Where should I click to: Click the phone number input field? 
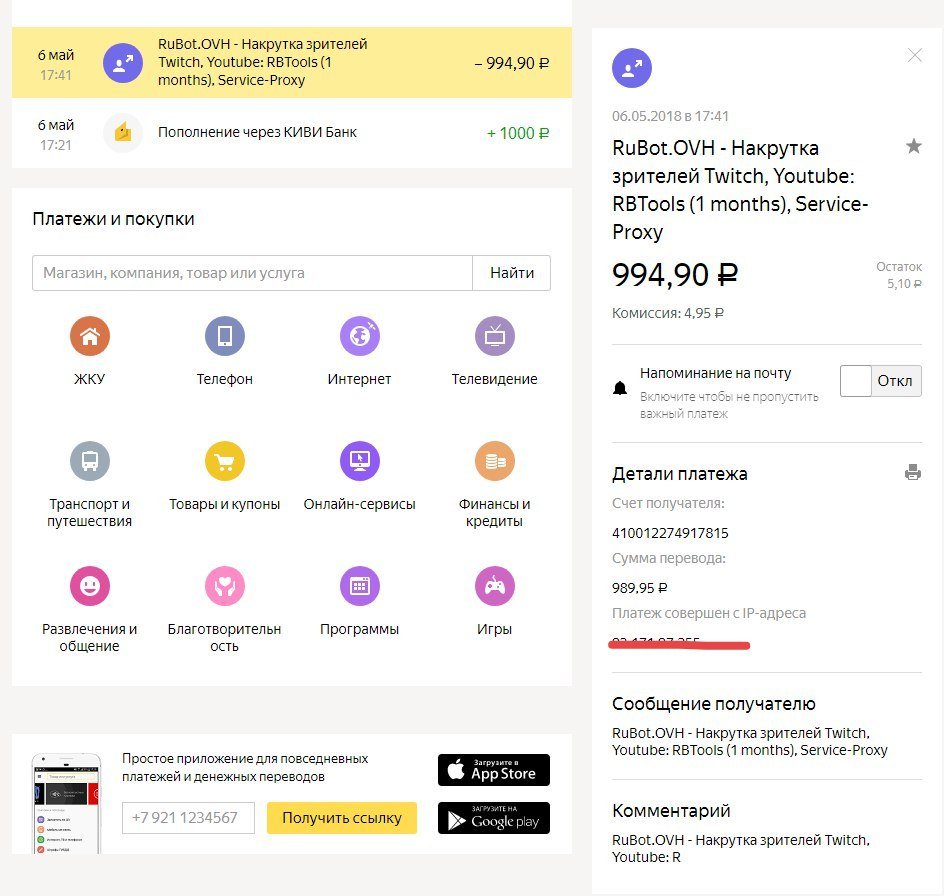point(188,817)
